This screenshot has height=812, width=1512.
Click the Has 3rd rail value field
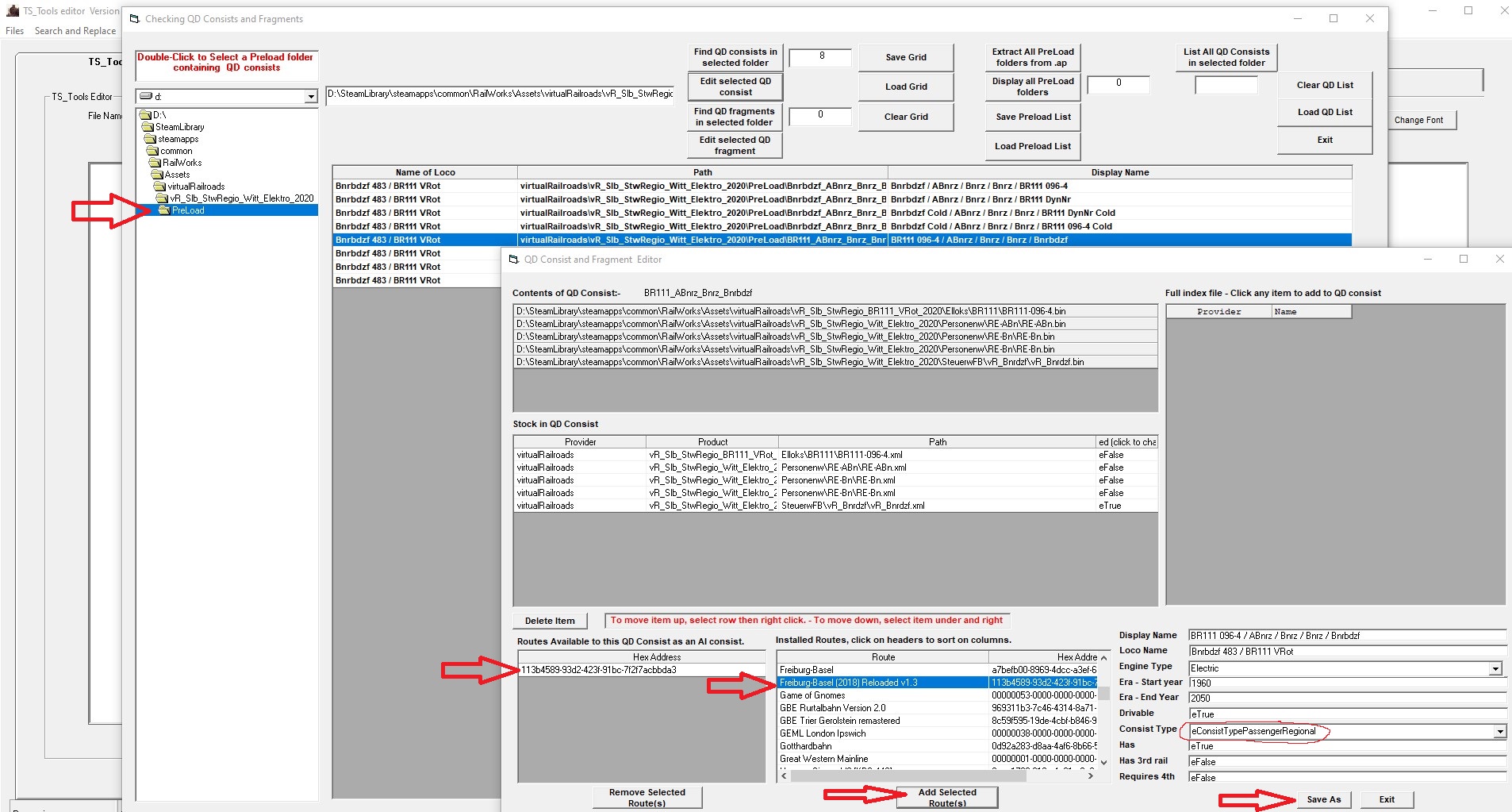tap(1347, 762)
